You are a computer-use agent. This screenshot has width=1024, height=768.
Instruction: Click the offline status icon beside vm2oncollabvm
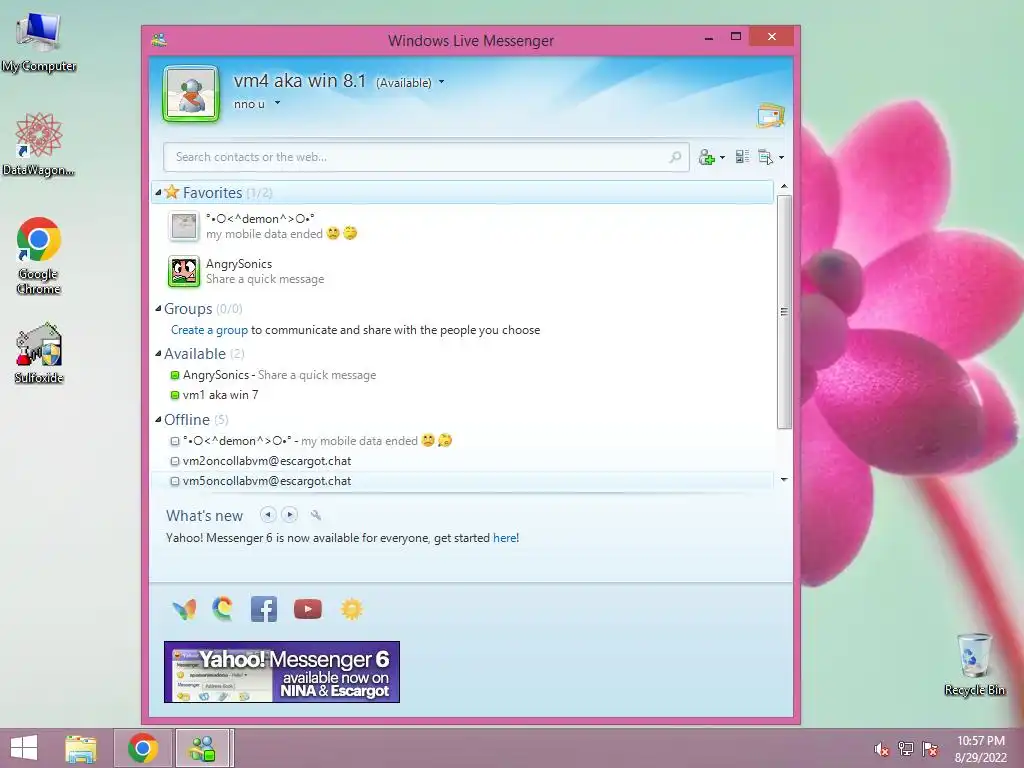[x=174, y=461]
